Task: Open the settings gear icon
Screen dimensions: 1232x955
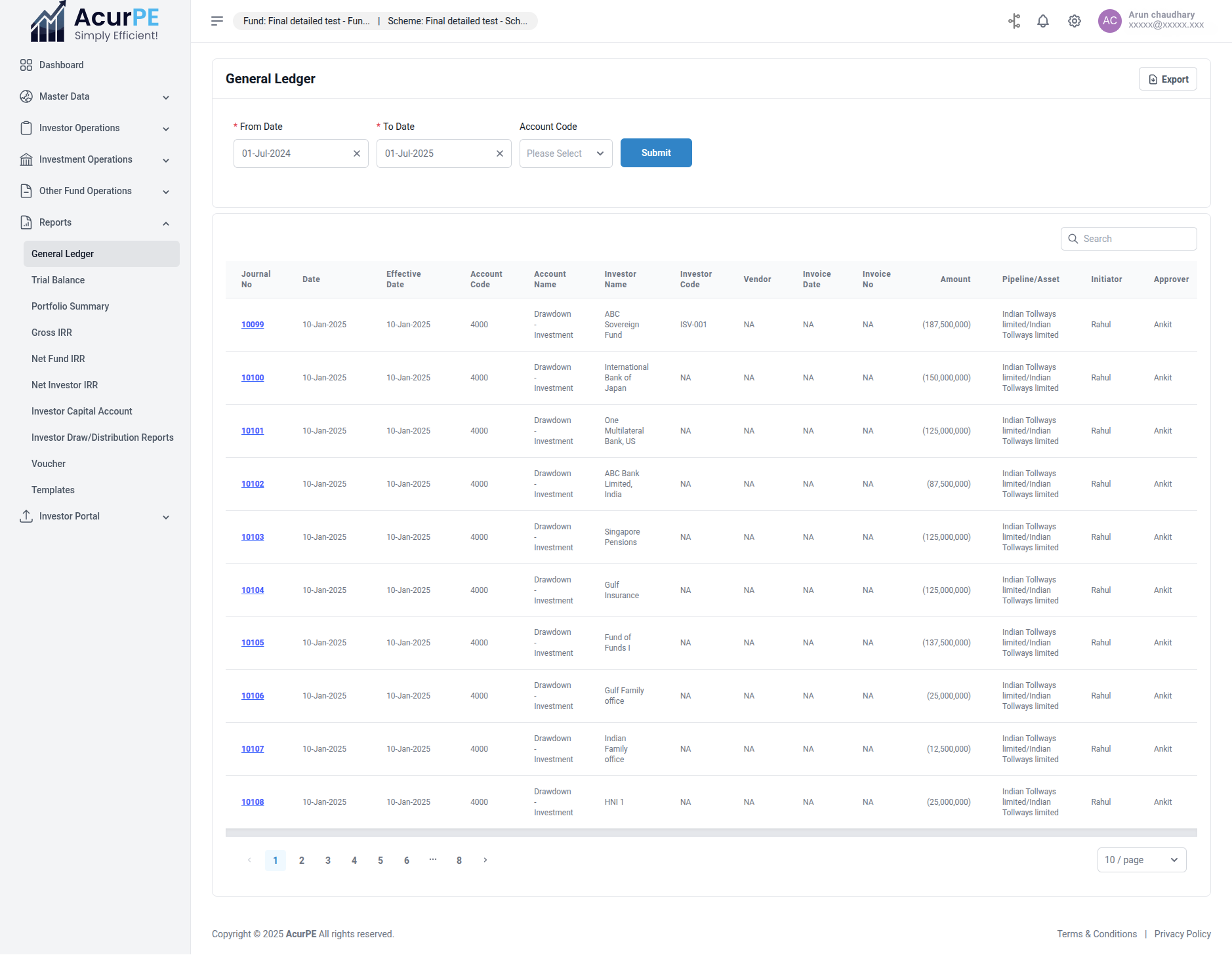Action: [x=1074, y=21]
